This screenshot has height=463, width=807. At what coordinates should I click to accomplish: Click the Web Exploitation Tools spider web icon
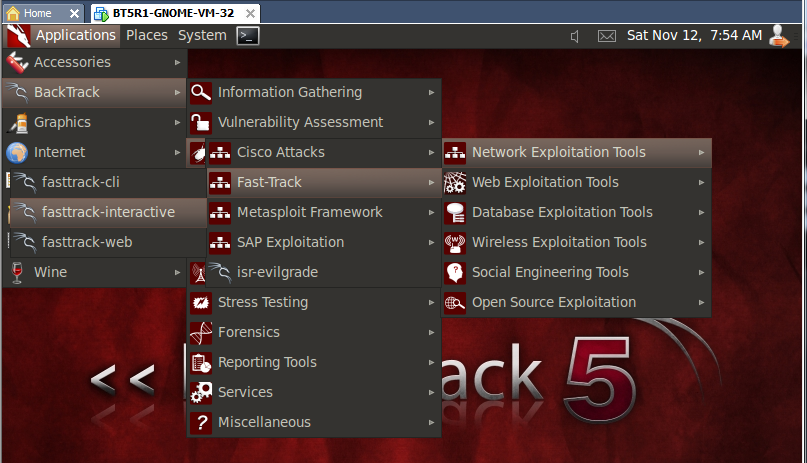tap(455, 183)
